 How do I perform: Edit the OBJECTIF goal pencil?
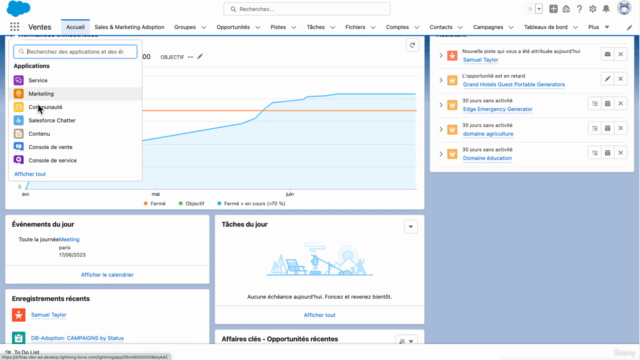[x=200, y=57]
